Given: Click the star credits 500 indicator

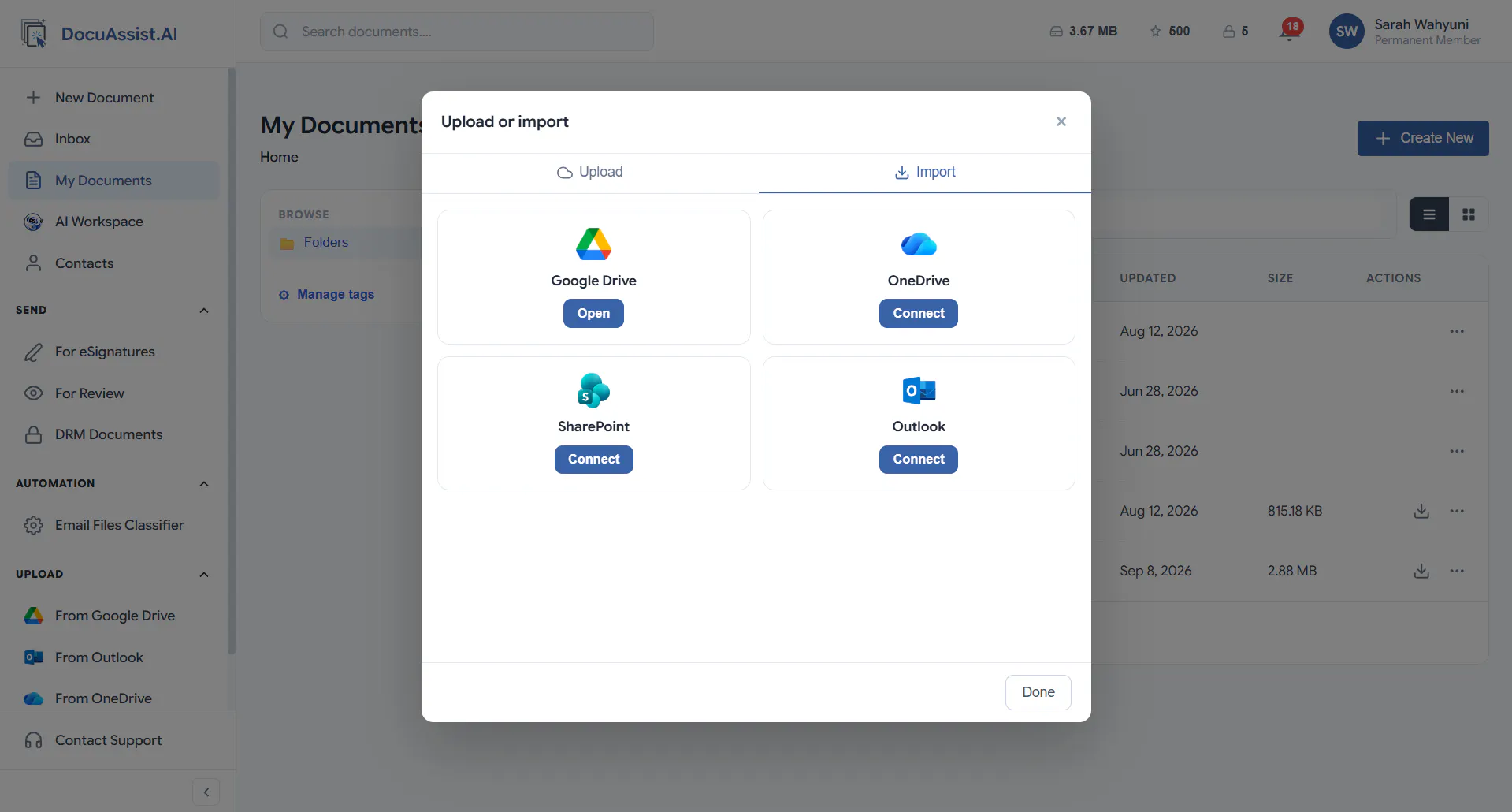Looking at the screenshot, I should 1170,32.
